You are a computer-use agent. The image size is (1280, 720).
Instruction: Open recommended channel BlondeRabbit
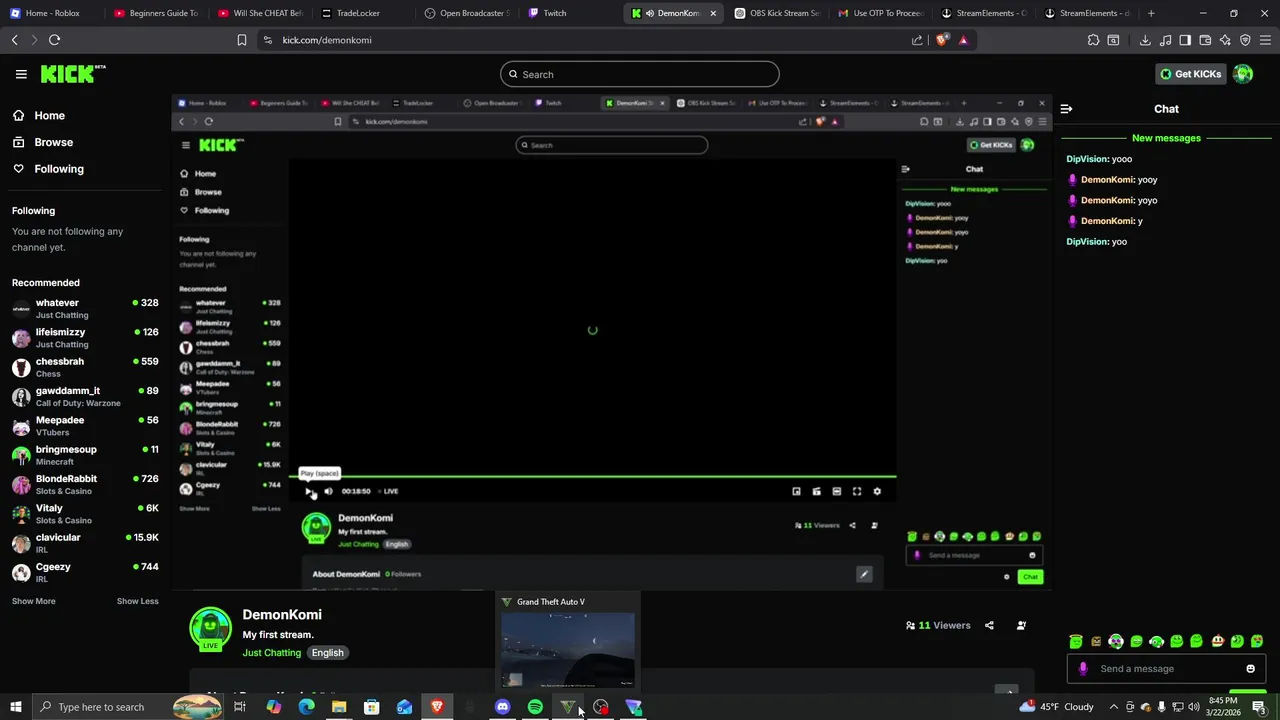[85, 484]
